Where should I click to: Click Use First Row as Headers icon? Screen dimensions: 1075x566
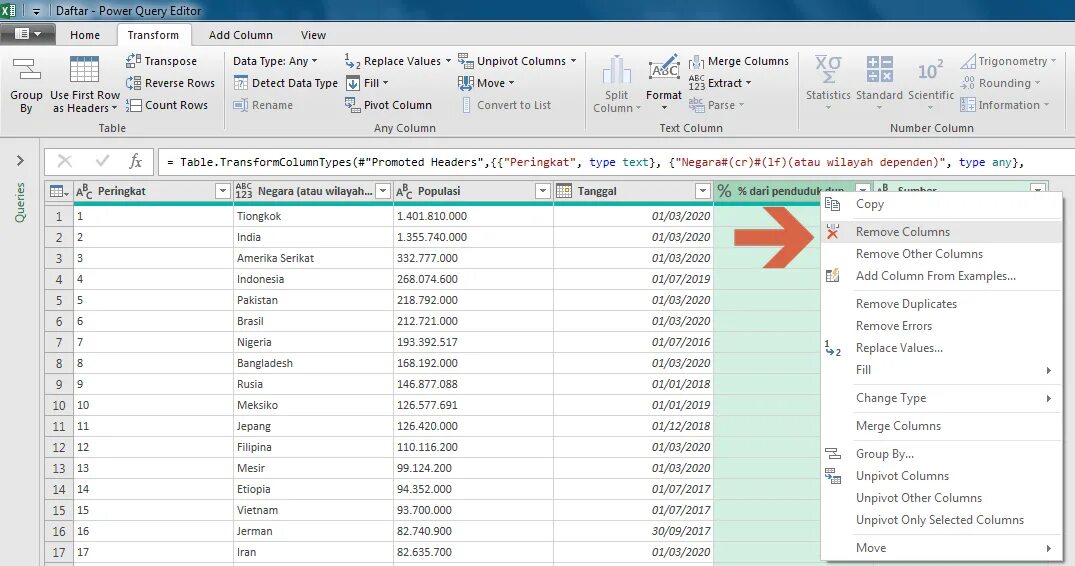tap(84, 70)
